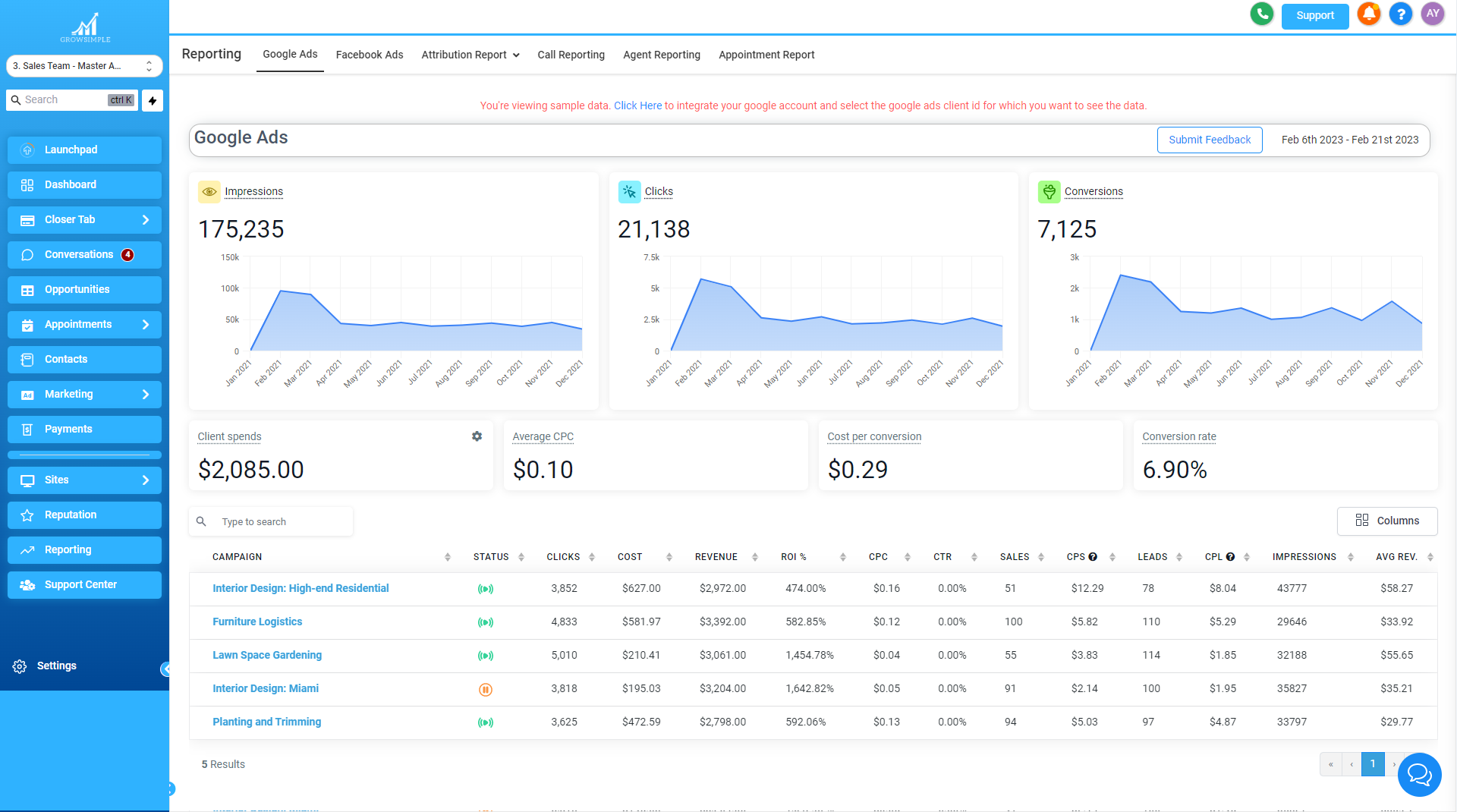Open the Interior Design: High-end Residential campaign link
This screenshot has height=812, width=1457.
pos(301,588)
